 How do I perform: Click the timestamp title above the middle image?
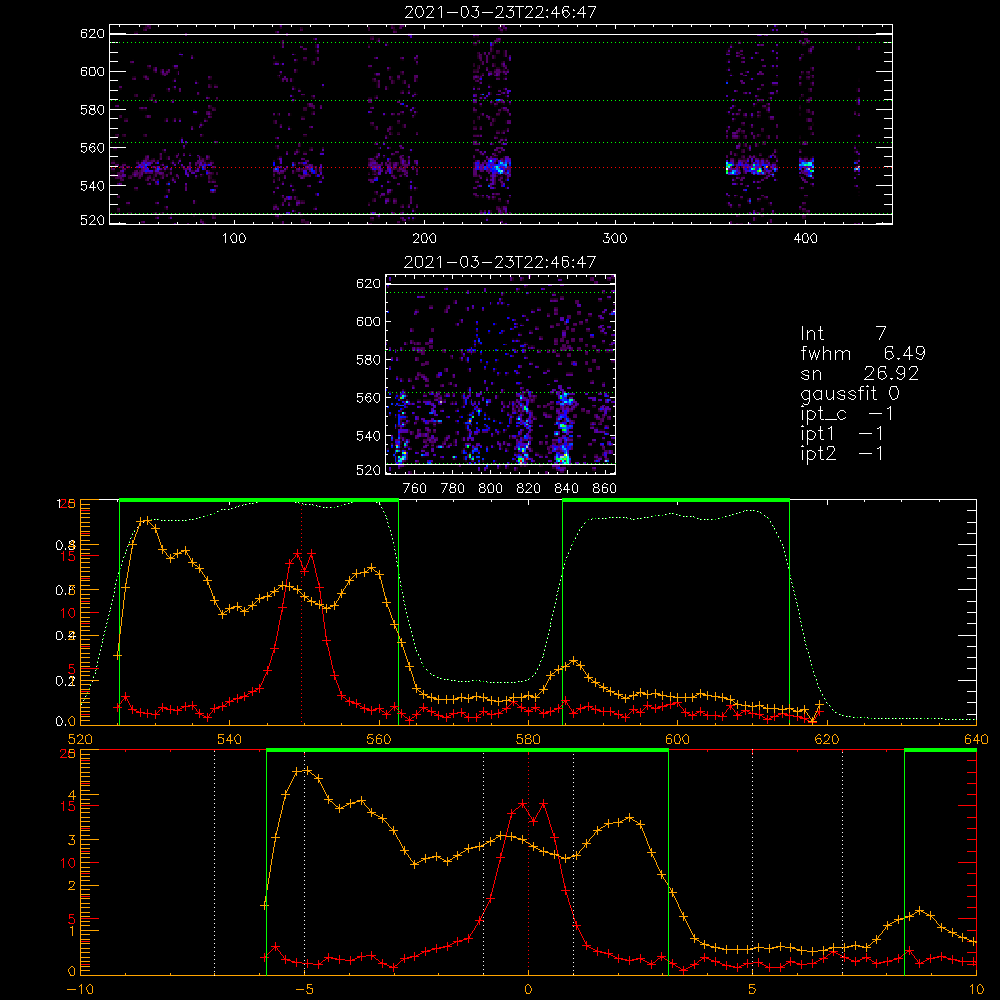point(500,262)
